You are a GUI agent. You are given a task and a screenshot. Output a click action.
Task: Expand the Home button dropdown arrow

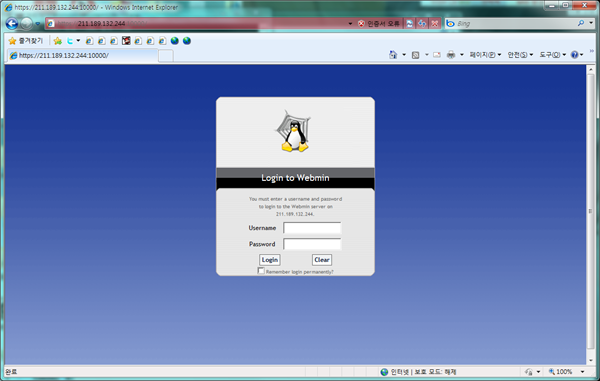(x=404, y=55)
